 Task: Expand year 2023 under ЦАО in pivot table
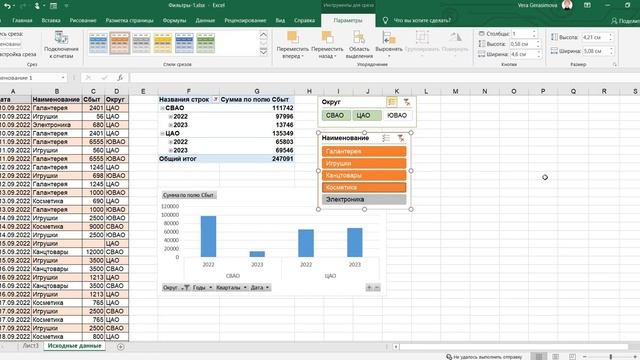[x=171, y=151]
